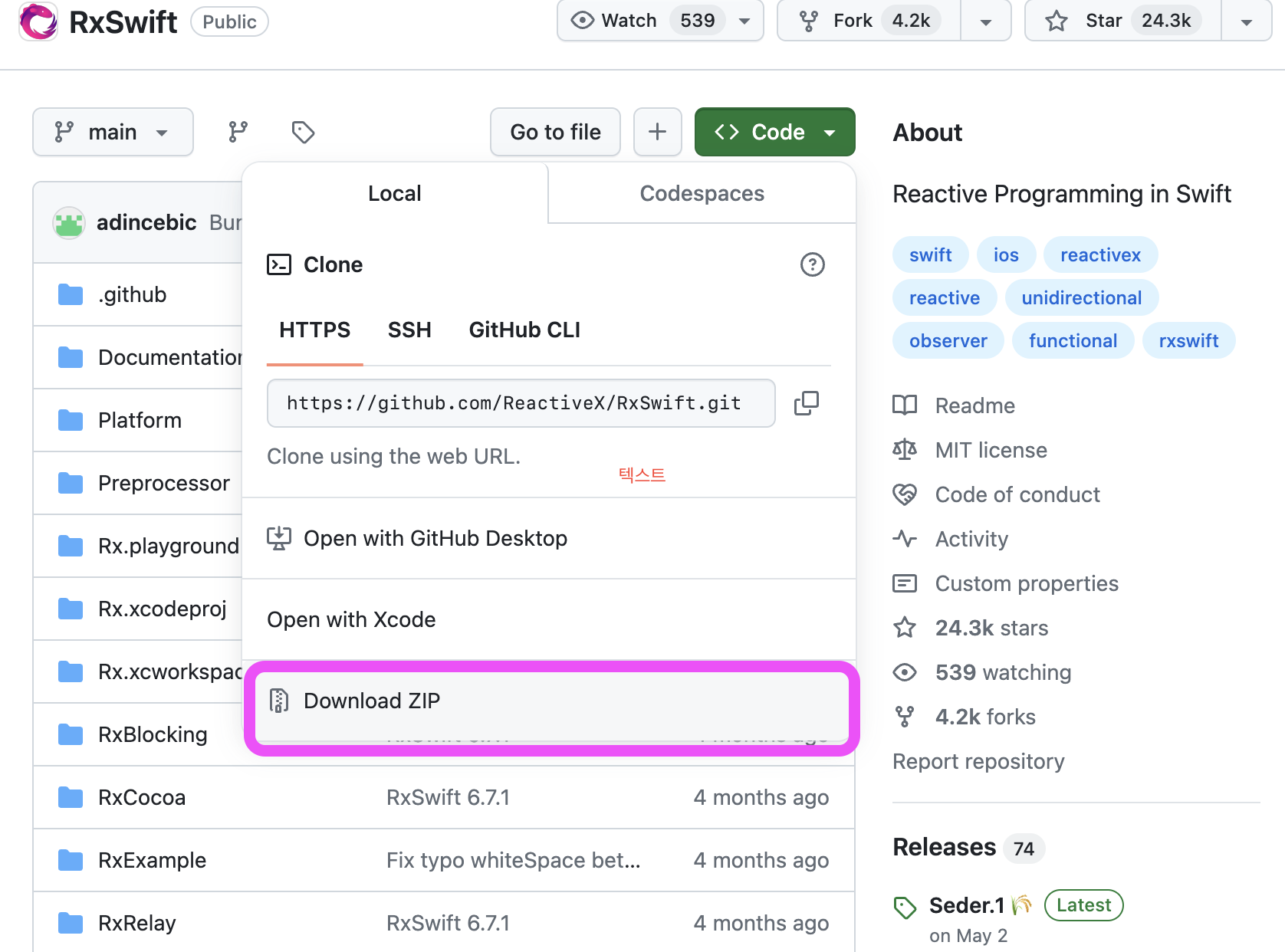The image size is (1285, 952).
Task: Open the RxBlocking folder
Action: [153, 734]
